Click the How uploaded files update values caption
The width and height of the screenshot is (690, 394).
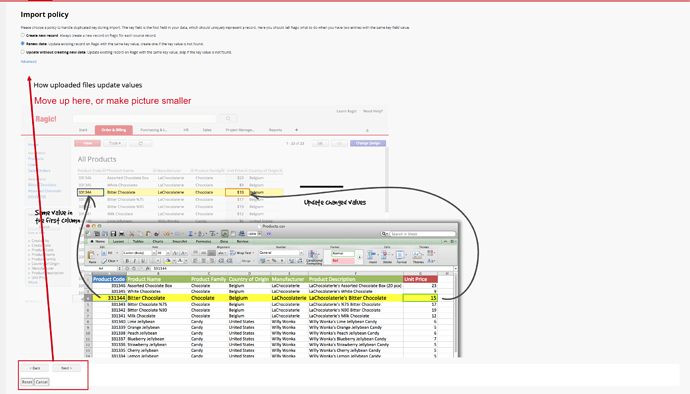(x=88, y=85)
